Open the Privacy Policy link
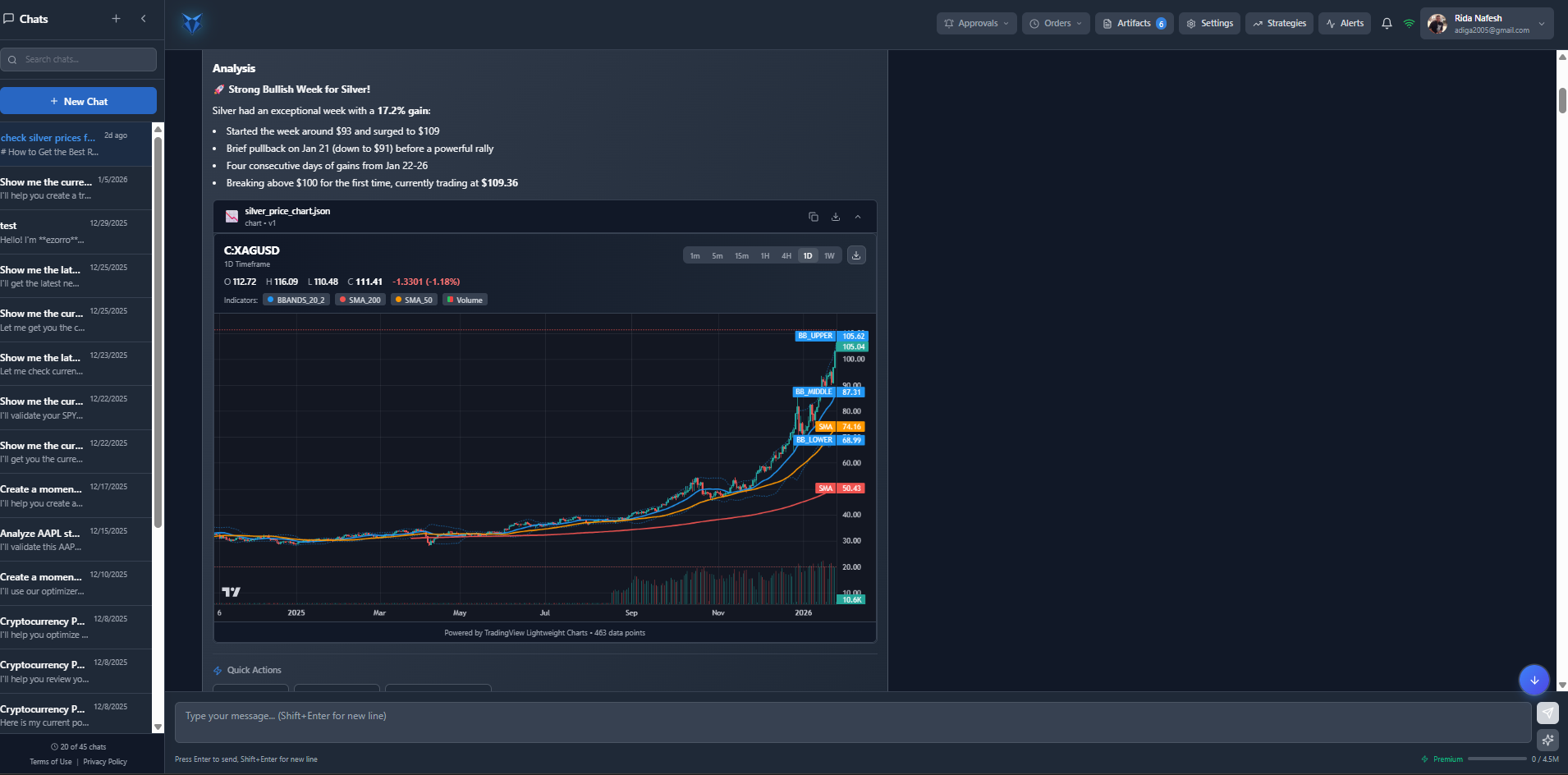 tap(104, 761)
